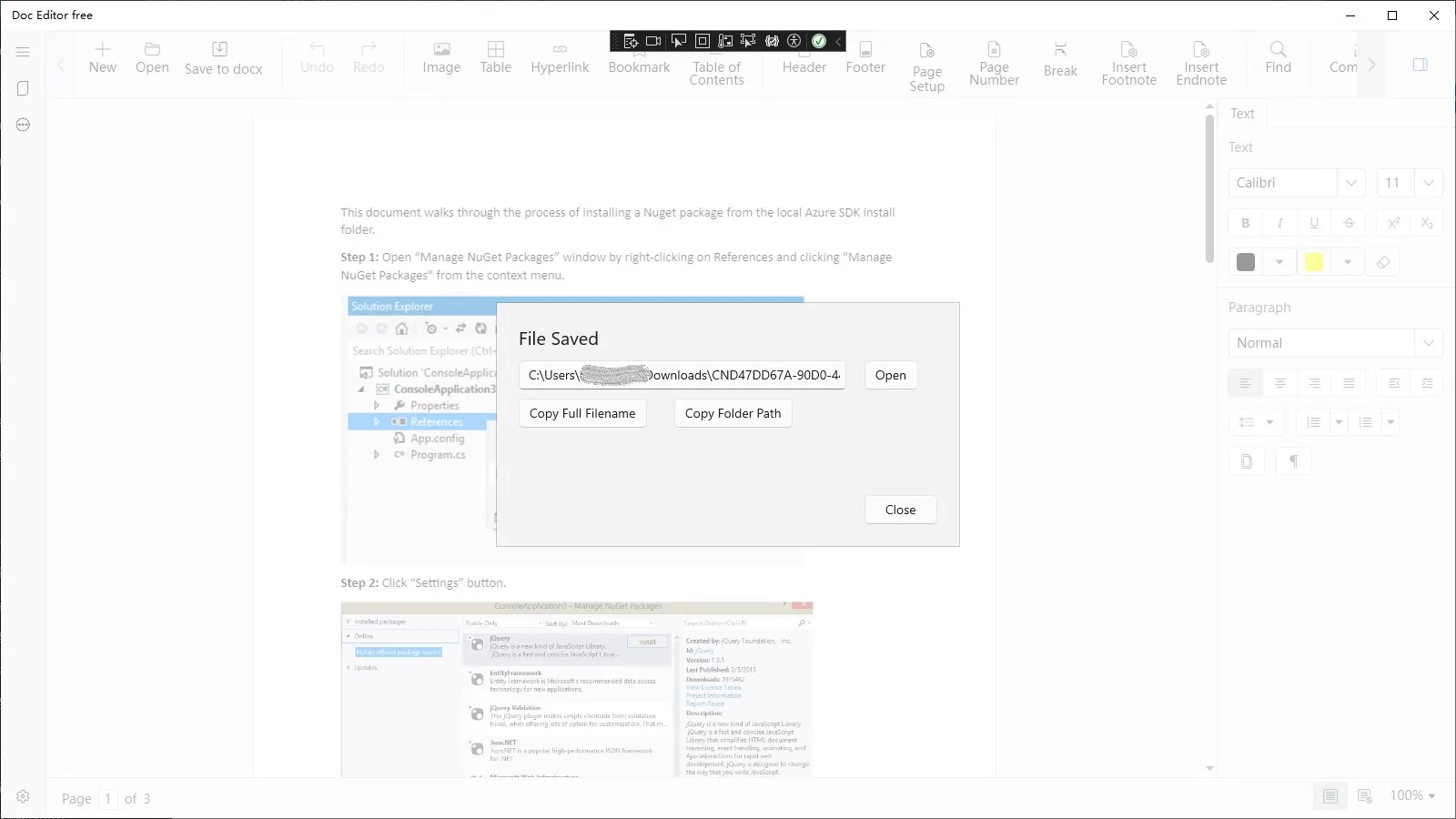
Task: Click the page number box in status bar
Action: 107,798
